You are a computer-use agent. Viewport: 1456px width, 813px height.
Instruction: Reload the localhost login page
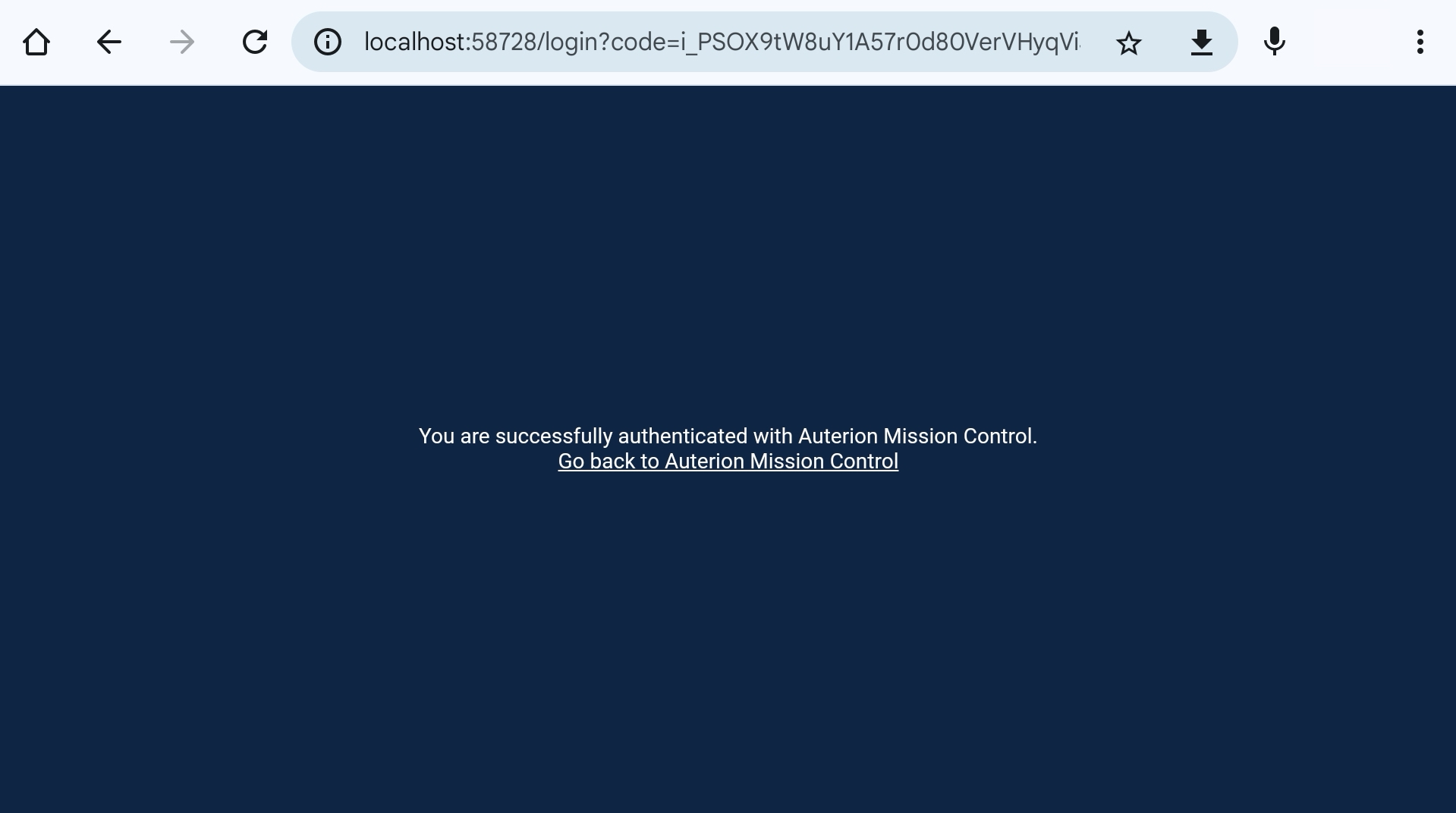255,42
